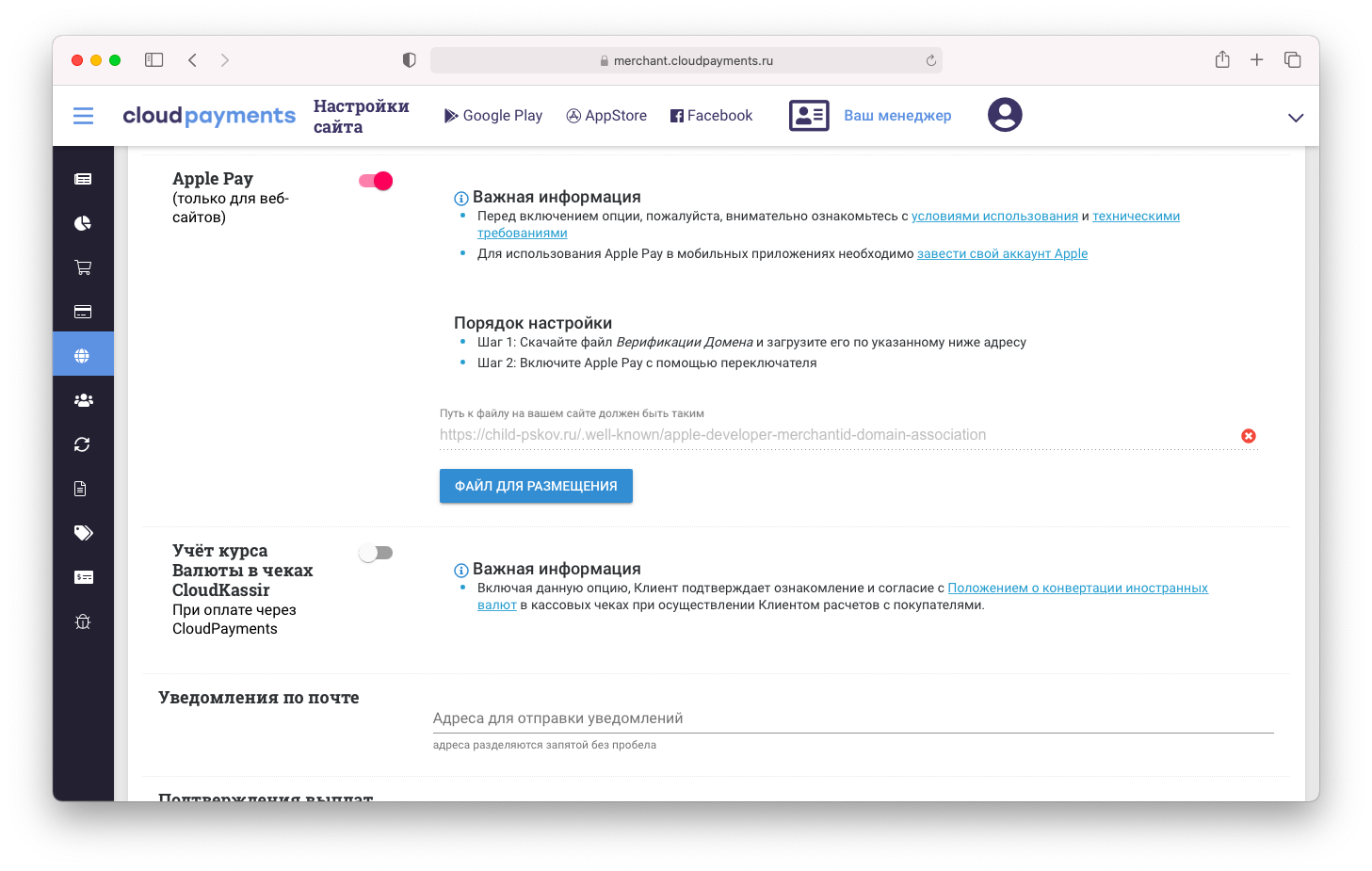This screenshot has height=871, width=1372.
Task: Open the техническими требованиями link
Action: (1136, 217)
